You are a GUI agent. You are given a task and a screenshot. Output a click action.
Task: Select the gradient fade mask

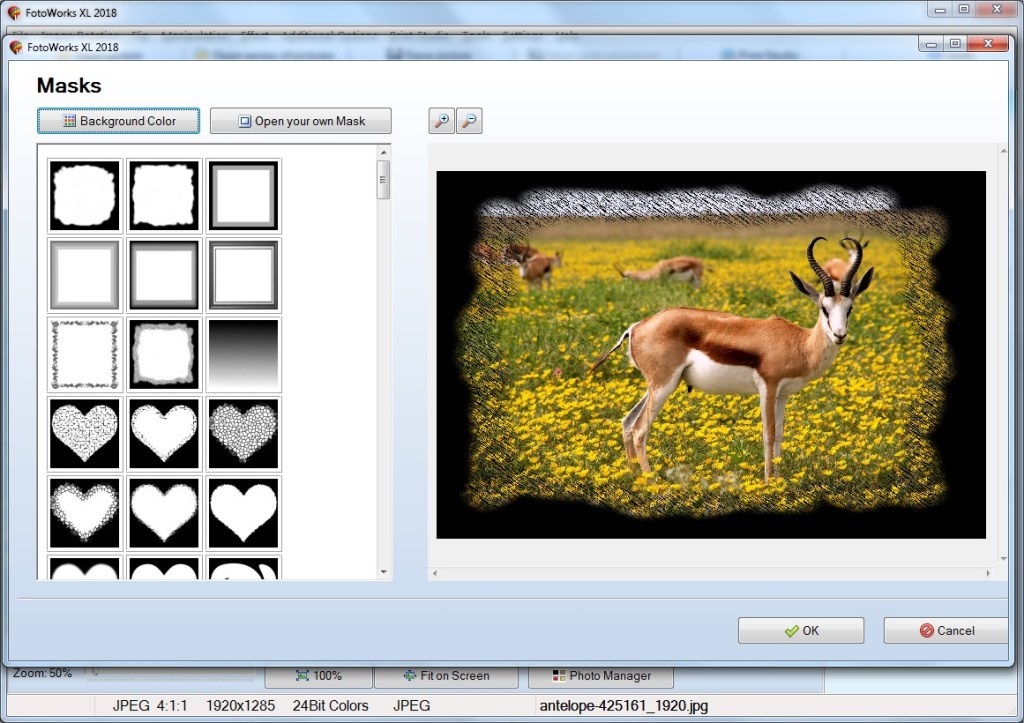(242, 353)
